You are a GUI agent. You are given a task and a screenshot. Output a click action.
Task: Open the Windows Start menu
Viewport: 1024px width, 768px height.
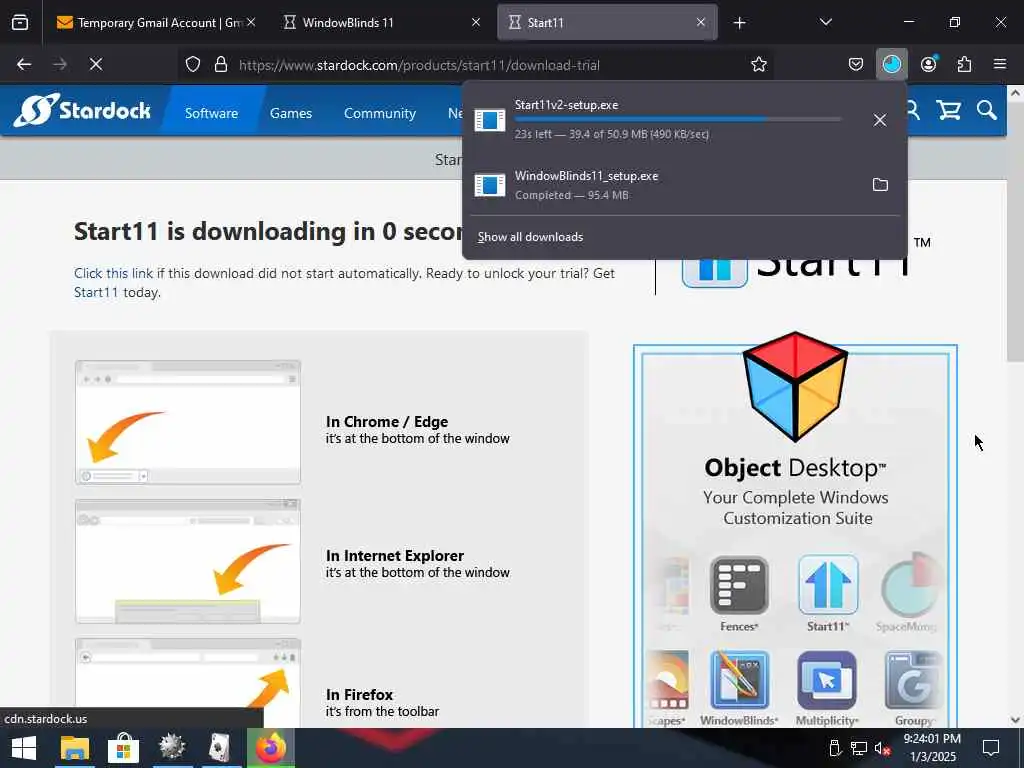24,748
